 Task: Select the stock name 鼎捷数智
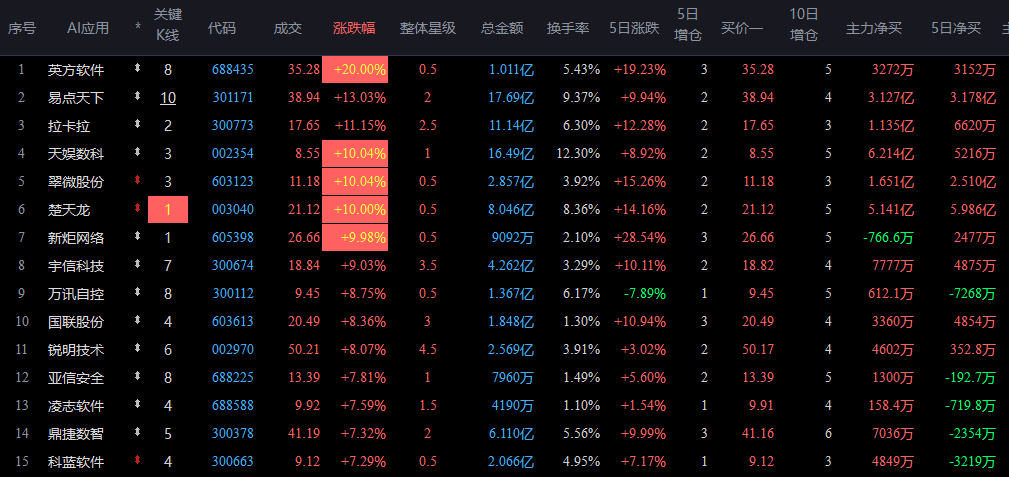(x=76, y=433)
